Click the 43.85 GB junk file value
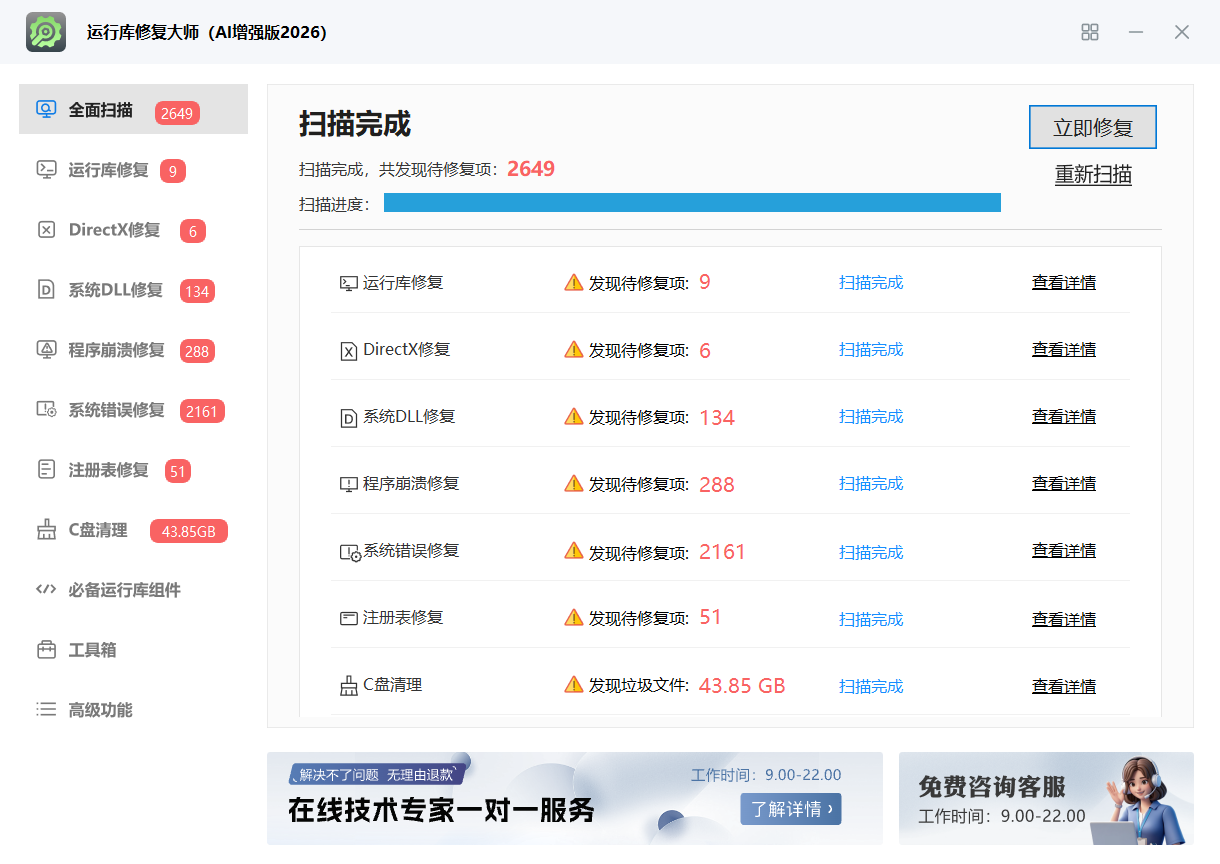1220x864 pixels. pos(742,686)
